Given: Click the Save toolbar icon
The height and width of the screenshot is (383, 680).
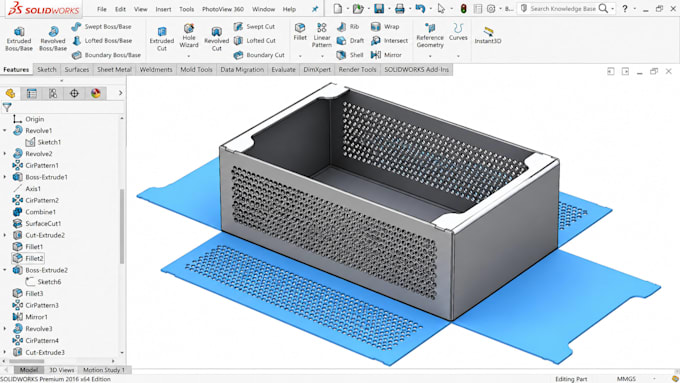Looking at the screenshot, I should click(x=379, y=9).
